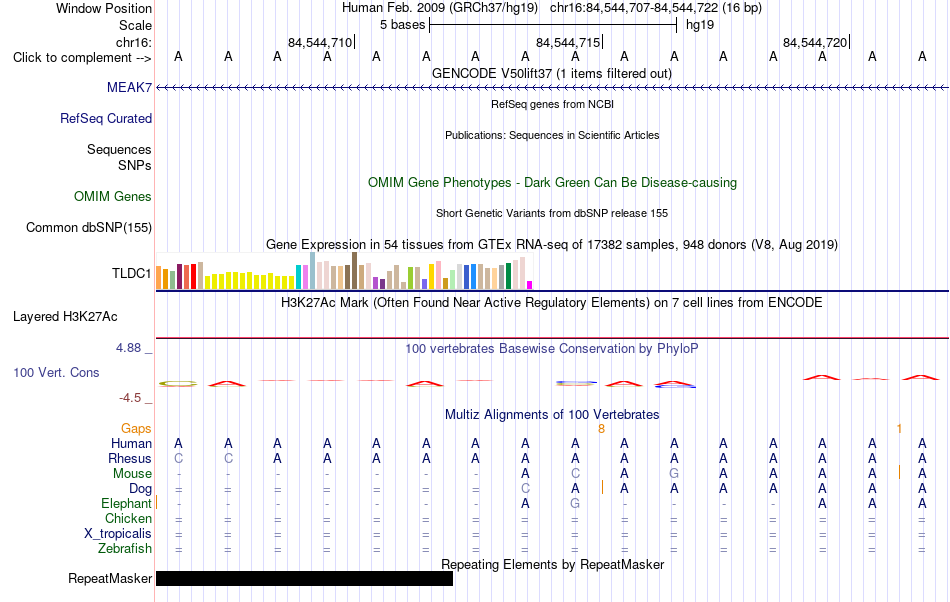The height and width of the screenshot is (602, 950).
Task: Click 'Multiz Alignments of 100 Vertebrates' title
Action: [x=552, y=414]
